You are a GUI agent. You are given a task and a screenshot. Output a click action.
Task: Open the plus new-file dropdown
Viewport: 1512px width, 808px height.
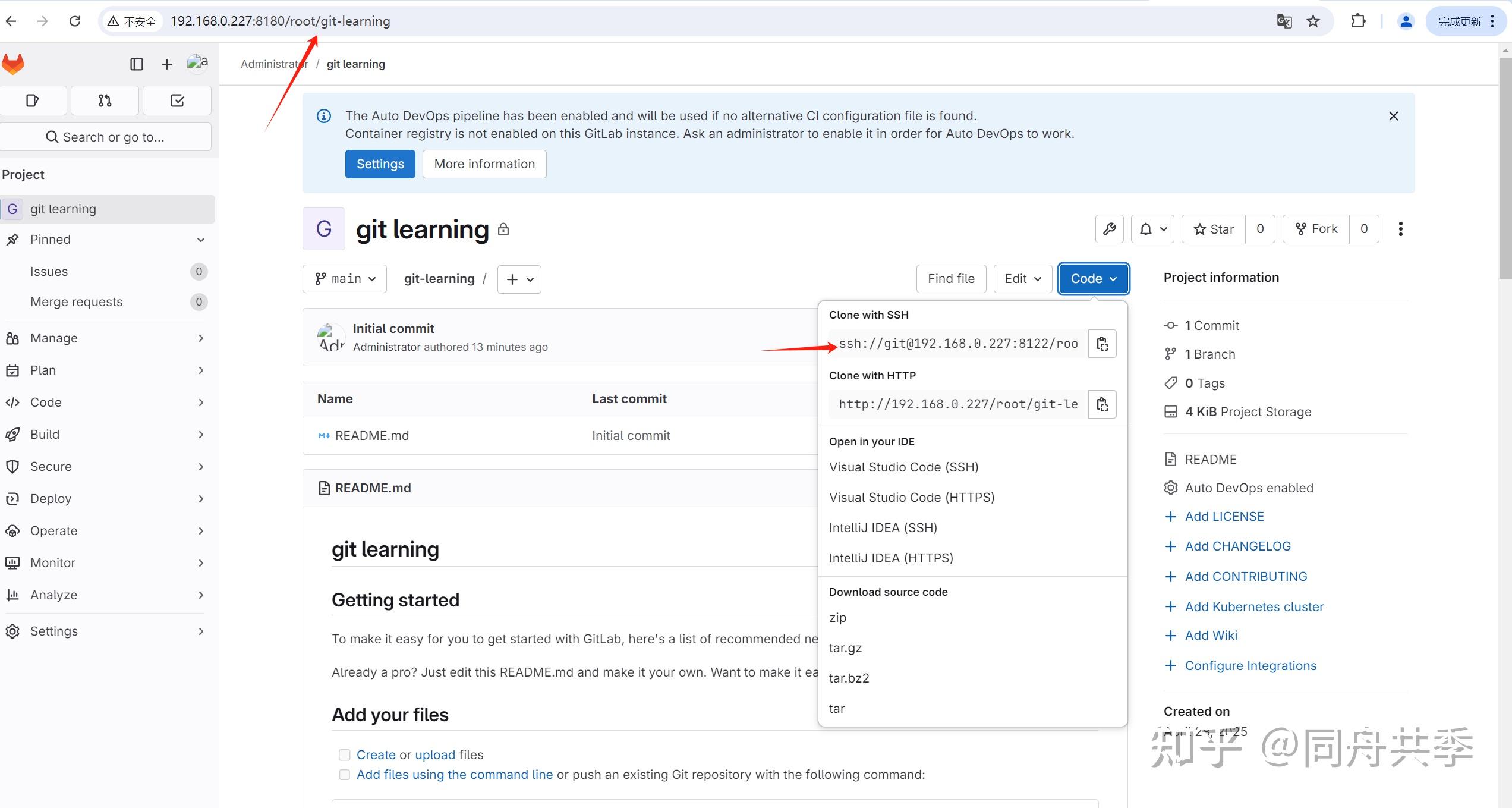(518, 279)
